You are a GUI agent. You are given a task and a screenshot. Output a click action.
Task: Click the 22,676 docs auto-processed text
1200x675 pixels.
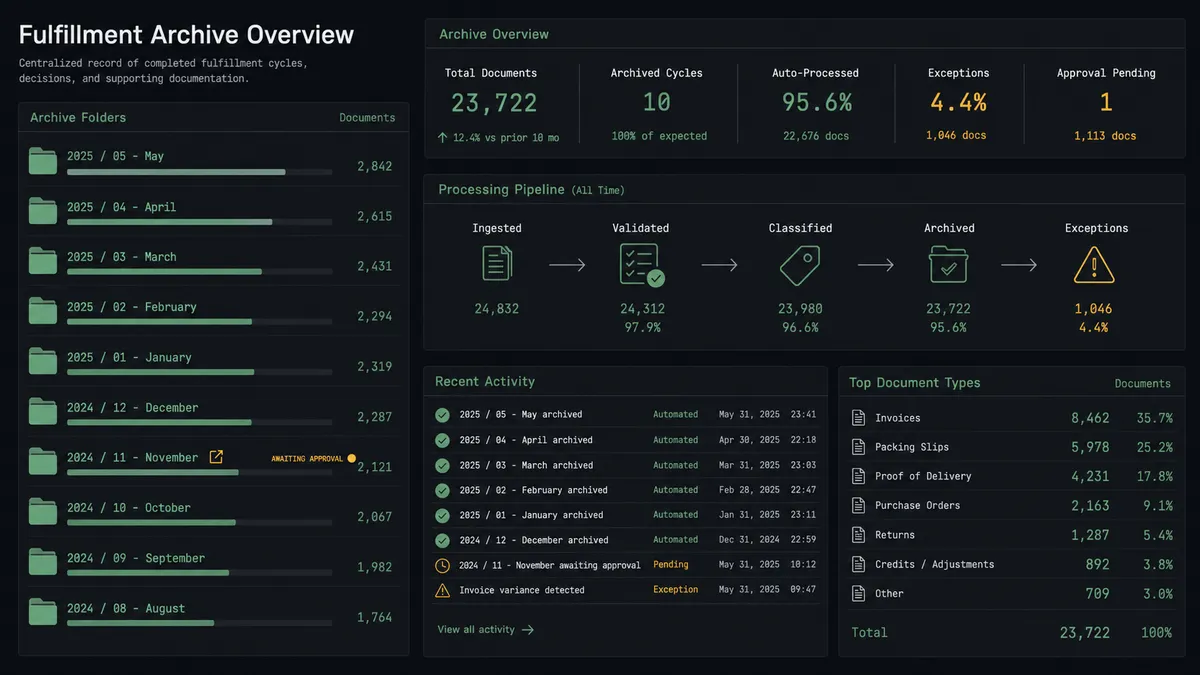click(816, 136)
